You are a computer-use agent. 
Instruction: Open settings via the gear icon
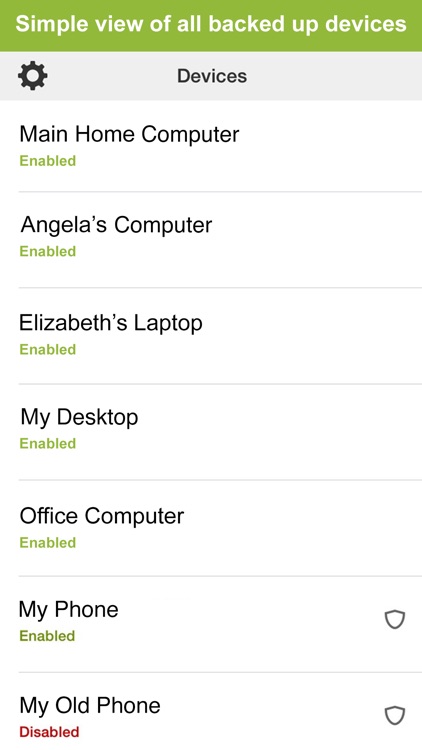[33, 76]
